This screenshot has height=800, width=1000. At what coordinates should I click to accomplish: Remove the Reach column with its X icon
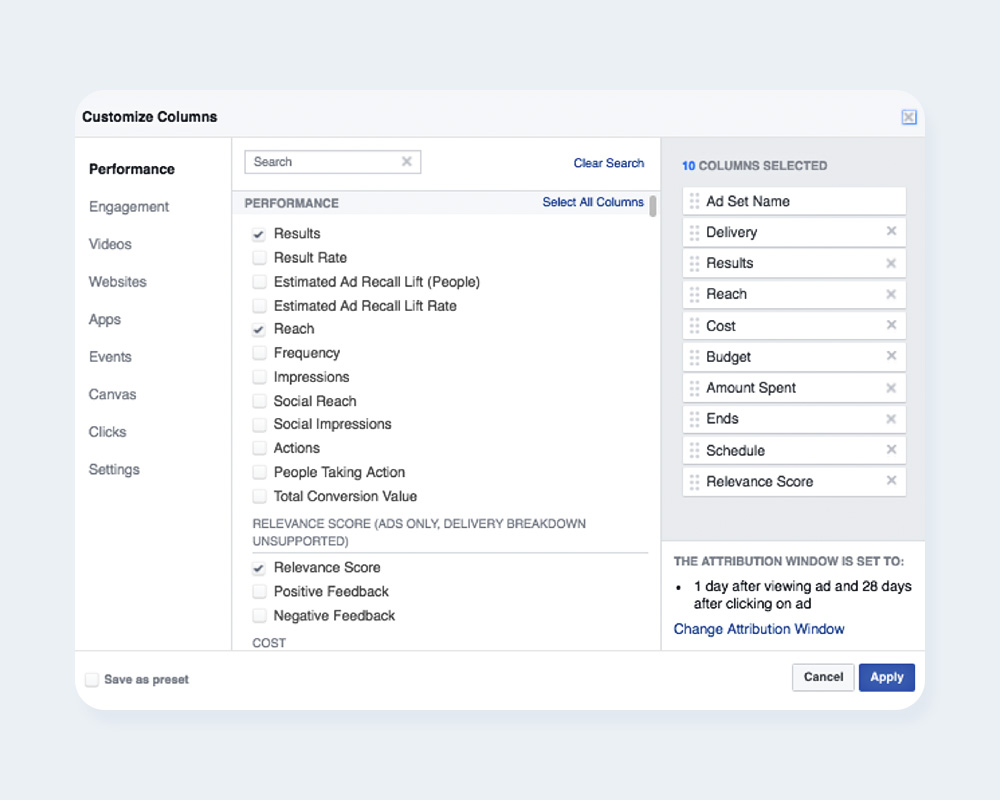tap(891, 294)
